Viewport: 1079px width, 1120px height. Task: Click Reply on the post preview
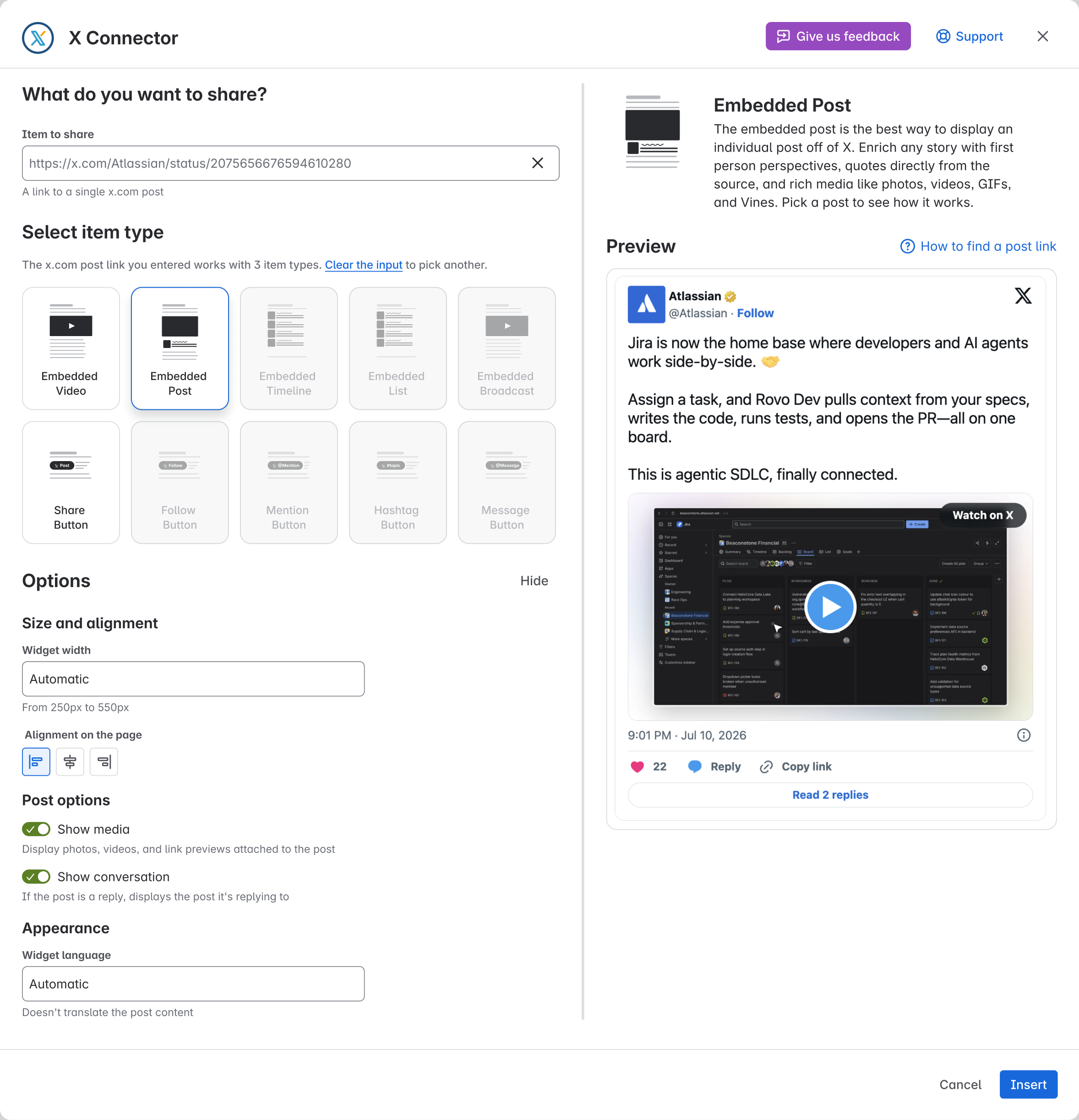point(714,767)
